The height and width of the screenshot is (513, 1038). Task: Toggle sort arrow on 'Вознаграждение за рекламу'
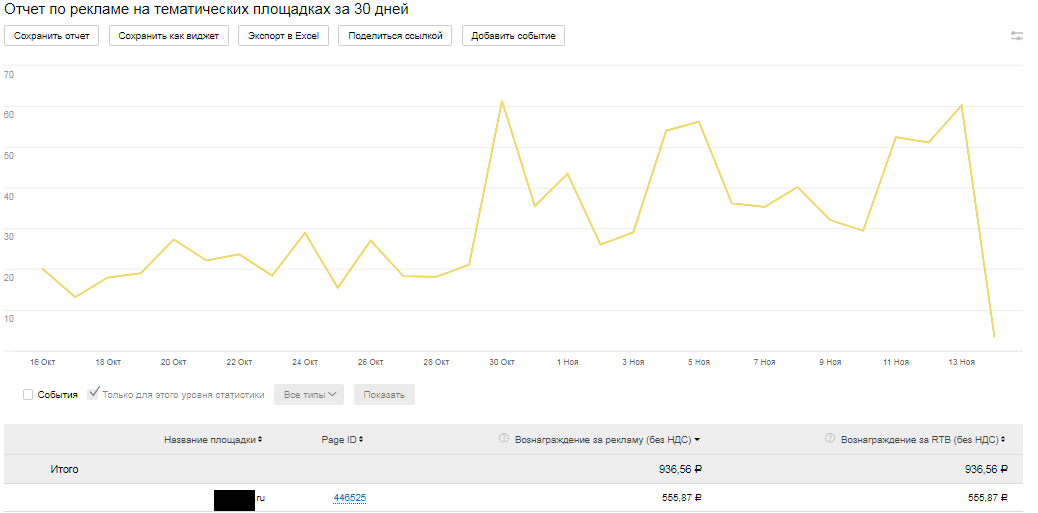(x=697, y=439)
